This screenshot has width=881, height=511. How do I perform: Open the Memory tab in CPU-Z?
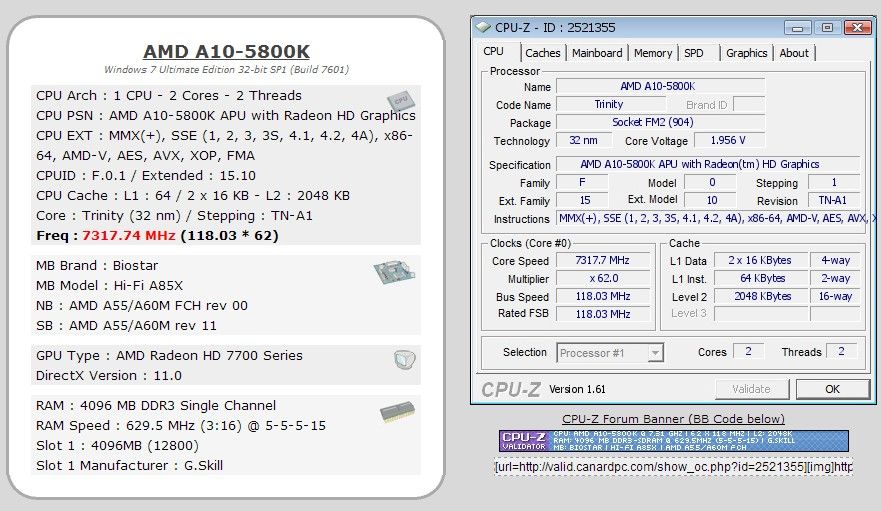coord(653,53)
